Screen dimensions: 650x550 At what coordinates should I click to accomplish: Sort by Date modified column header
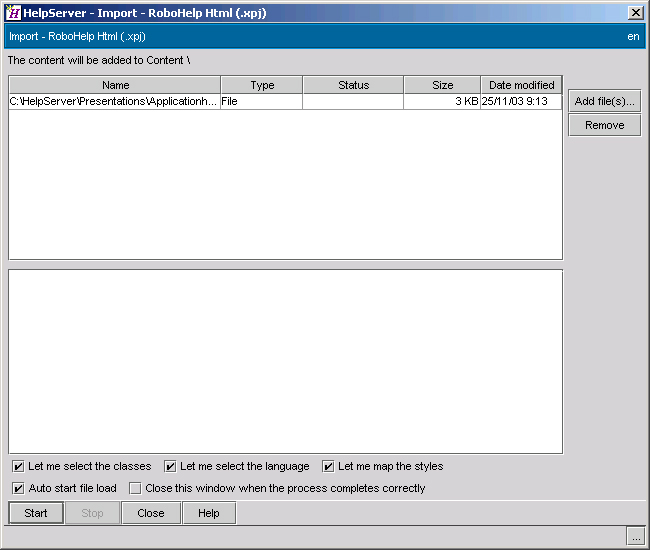click(x=521, y=85)
